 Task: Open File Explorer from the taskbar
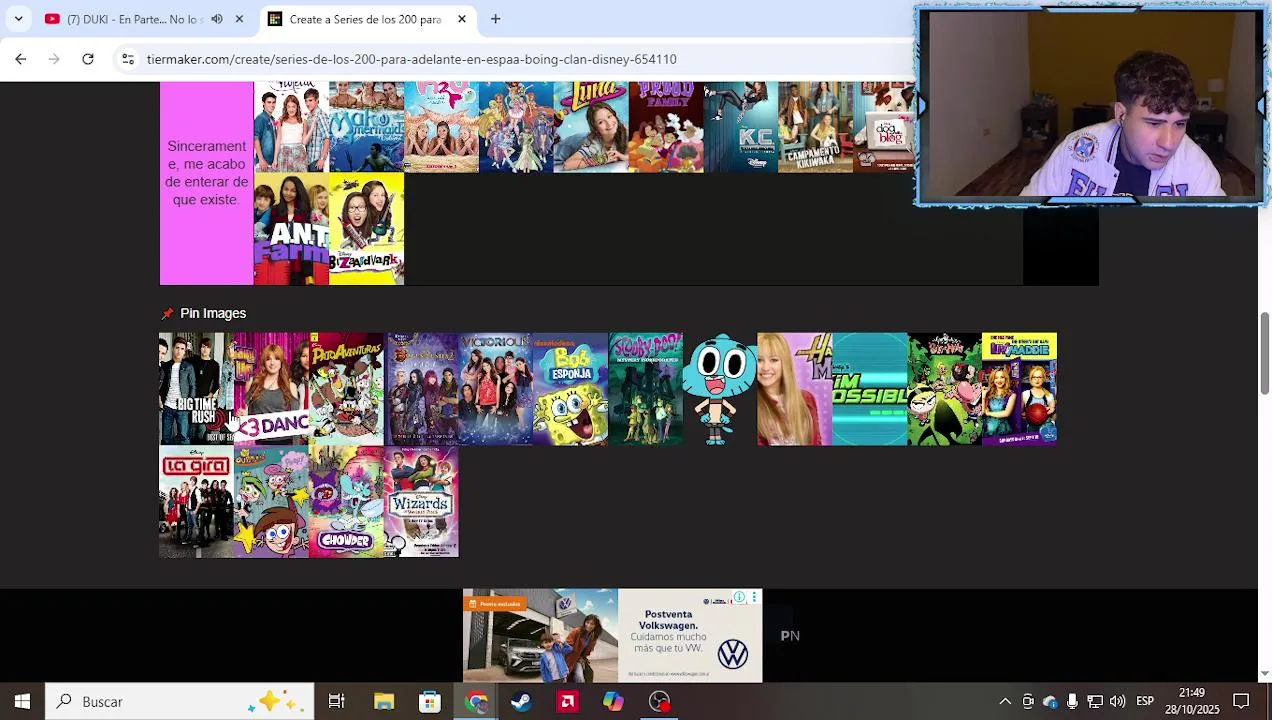pyautogui.click(x=384, y=701)
